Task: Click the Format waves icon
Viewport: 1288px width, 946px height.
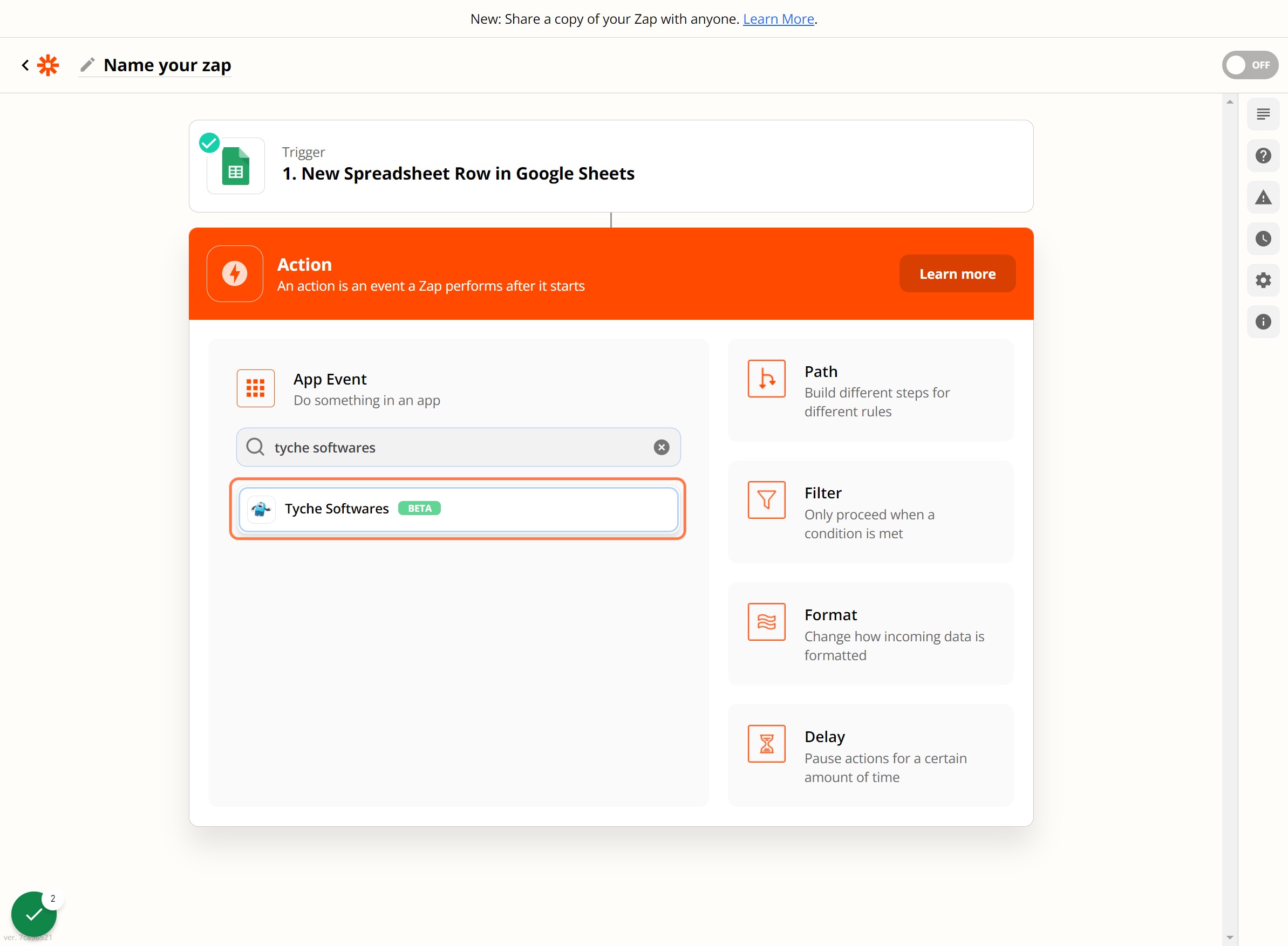Action: coord(766,622)
